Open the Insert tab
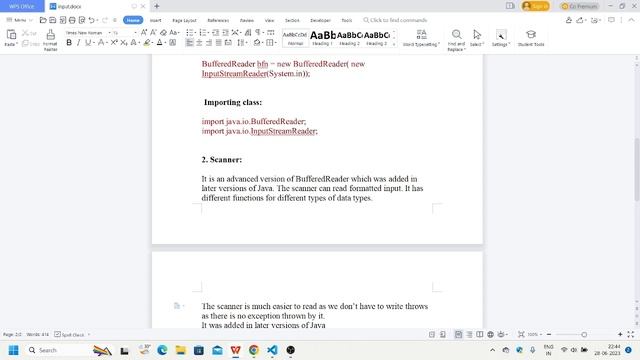640x360 pixels. pos(156,20)
